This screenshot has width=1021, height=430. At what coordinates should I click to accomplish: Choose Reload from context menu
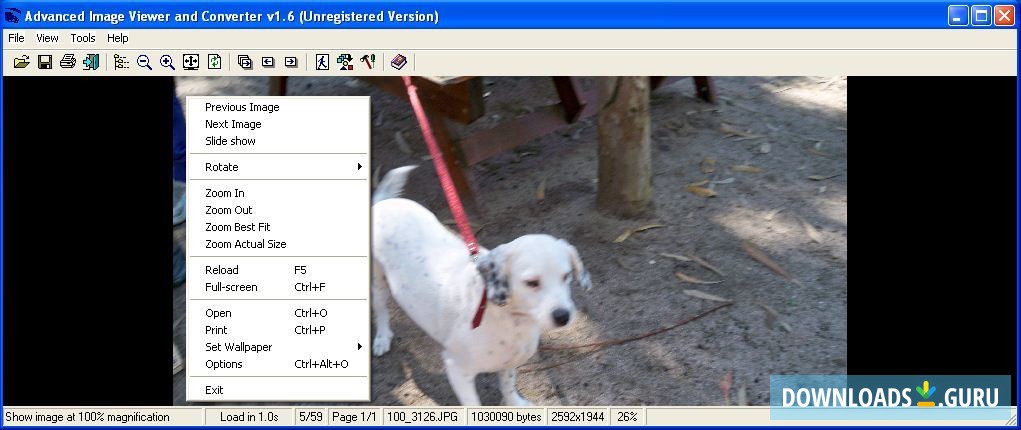pyautogui.click(x=278, y=270)
